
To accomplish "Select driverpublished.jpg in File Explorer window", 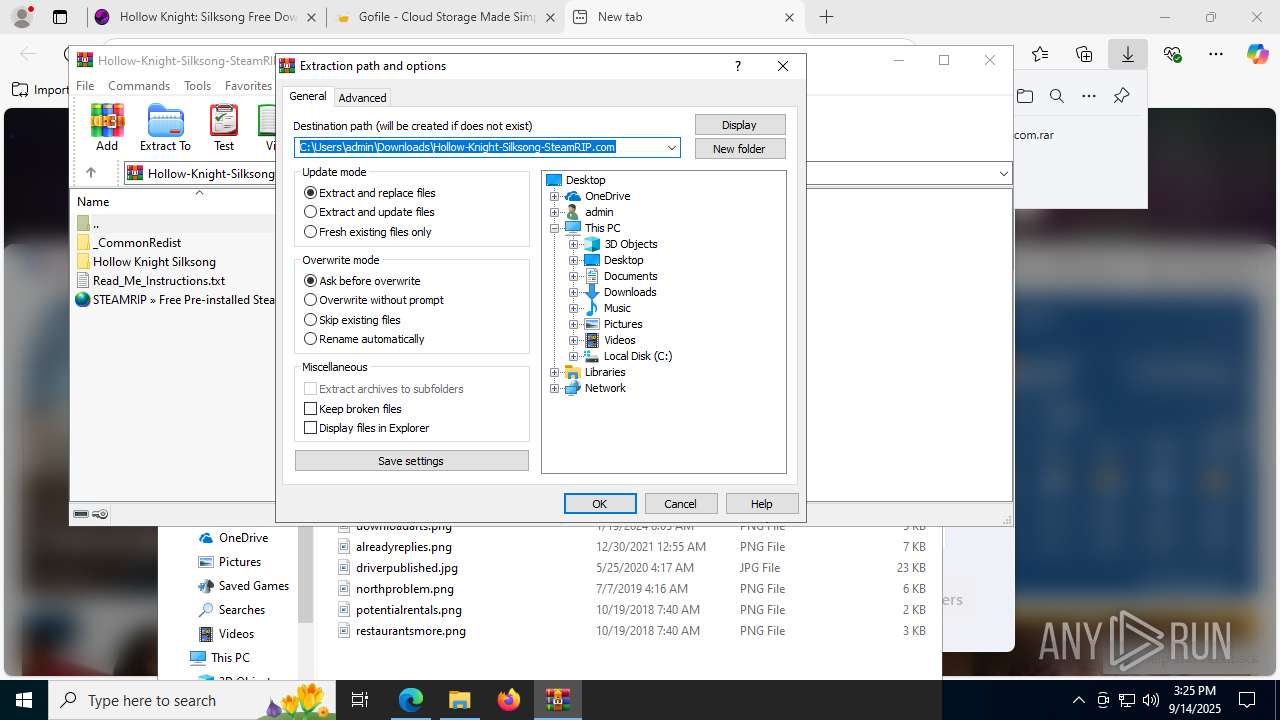I will point(407,568).
